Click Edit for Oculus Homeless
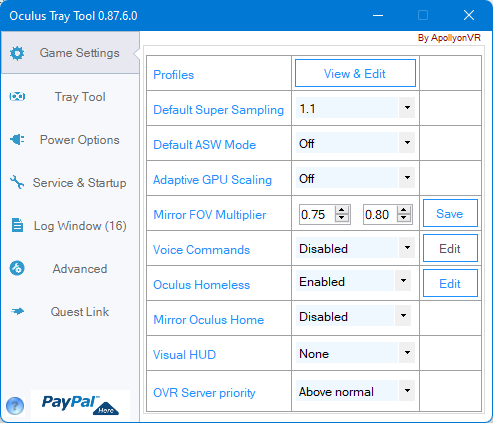 click(x=450, y=283)
